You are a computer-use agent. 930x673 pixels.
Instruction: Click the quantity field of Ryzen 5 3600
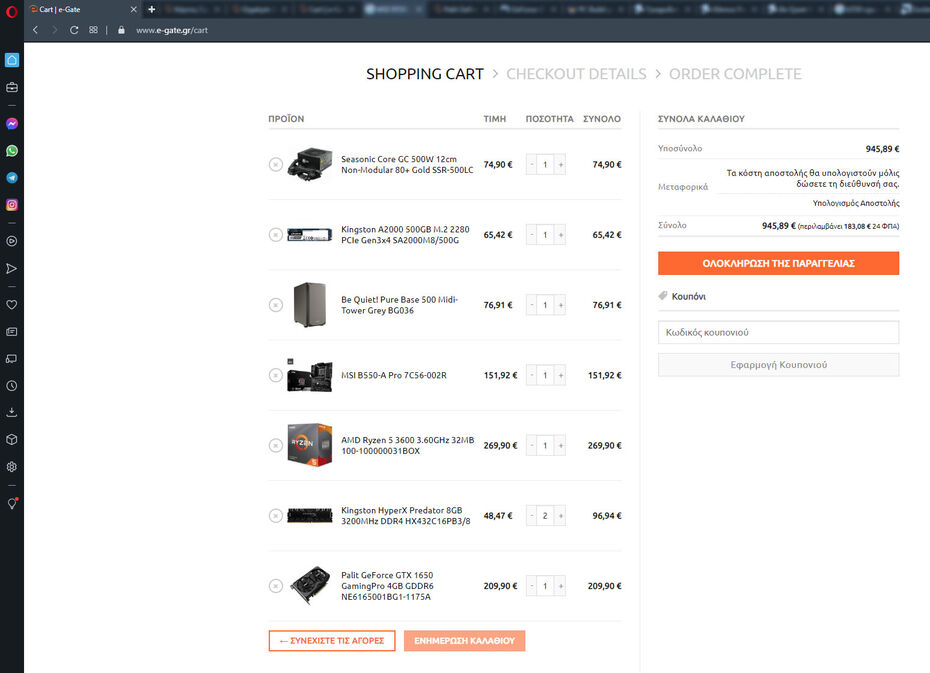click(546, 445)
